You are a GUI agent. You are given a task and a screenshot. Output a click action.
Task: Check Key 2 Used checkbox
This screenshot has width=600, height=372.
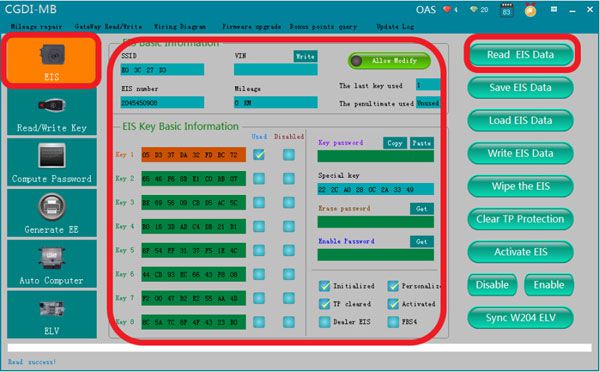259,179
